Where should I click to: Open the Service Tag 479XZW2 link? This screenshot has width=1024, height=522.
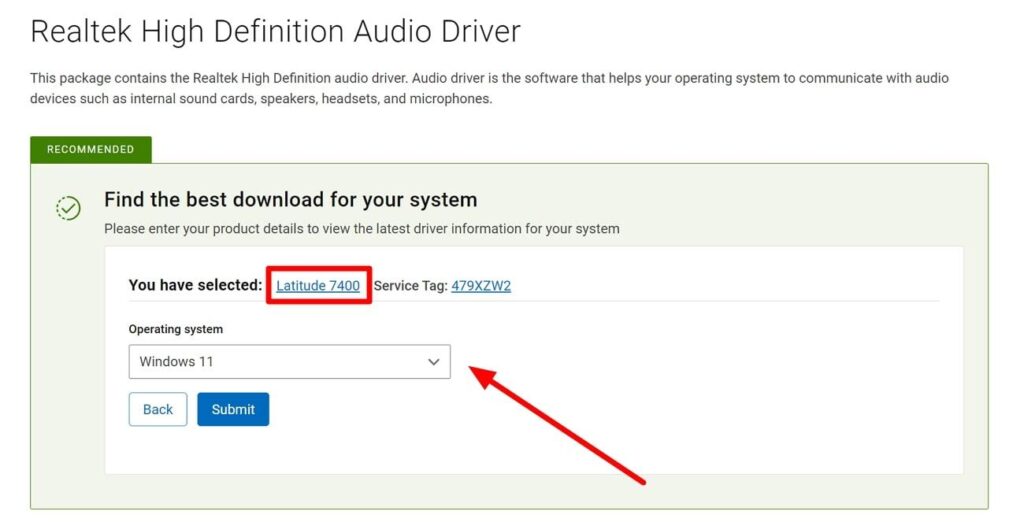click(481, 285)
